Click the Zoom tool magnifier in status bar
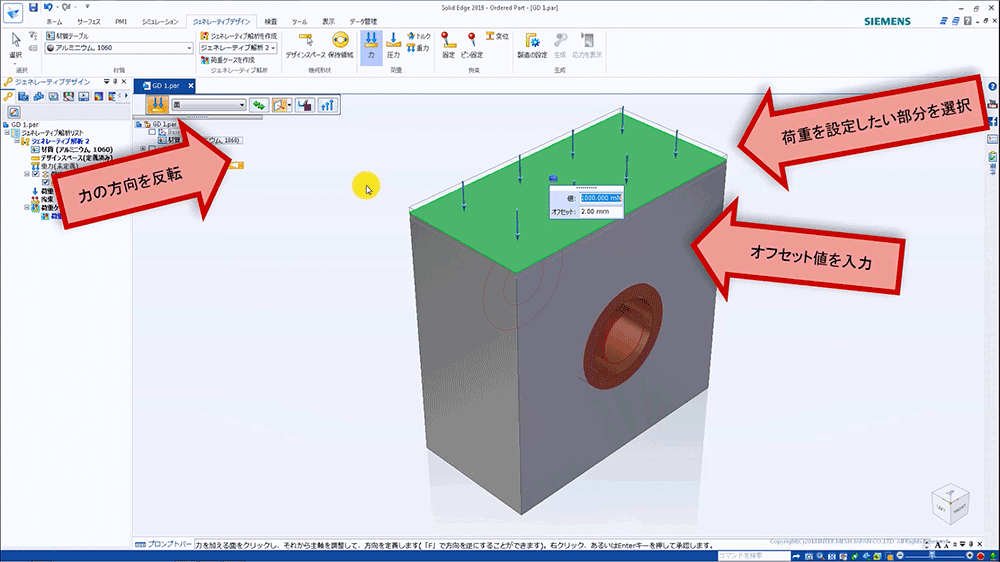 coord(820,556)
